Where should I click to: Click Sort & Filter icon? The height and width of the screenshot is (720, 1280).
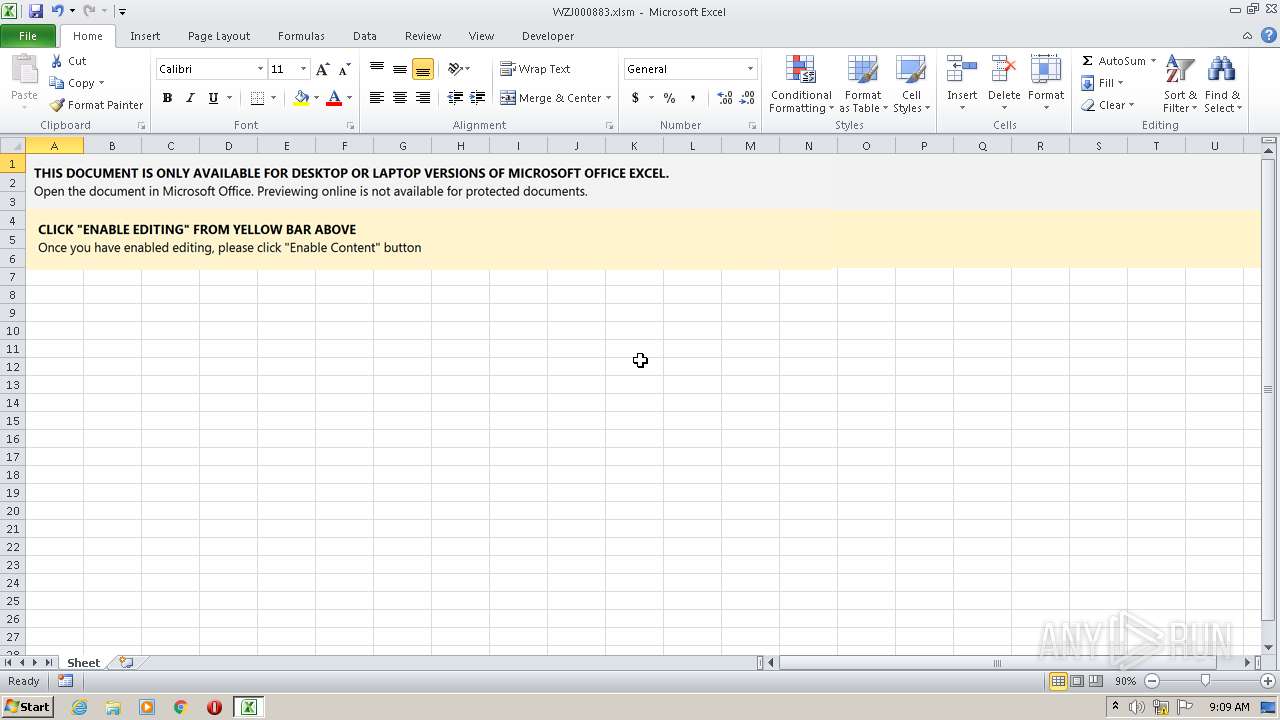(1180, 70)
